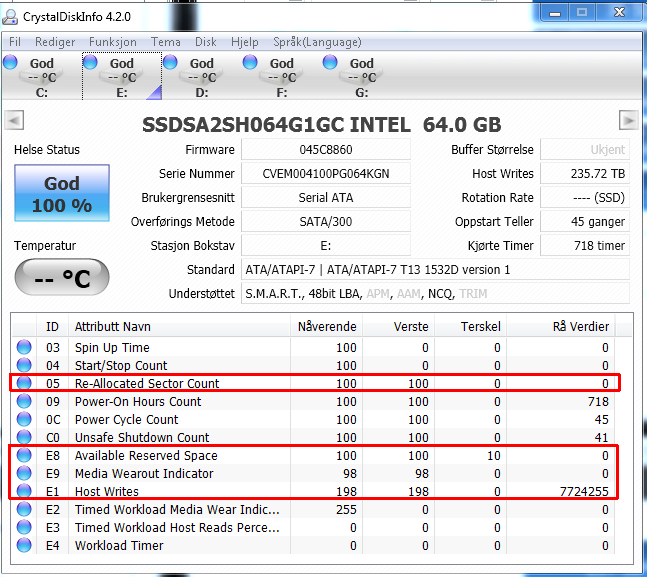Viewport: 647px width, 577px height.
Task: Click status orb for Power Cycle Count
Action: 24,419
